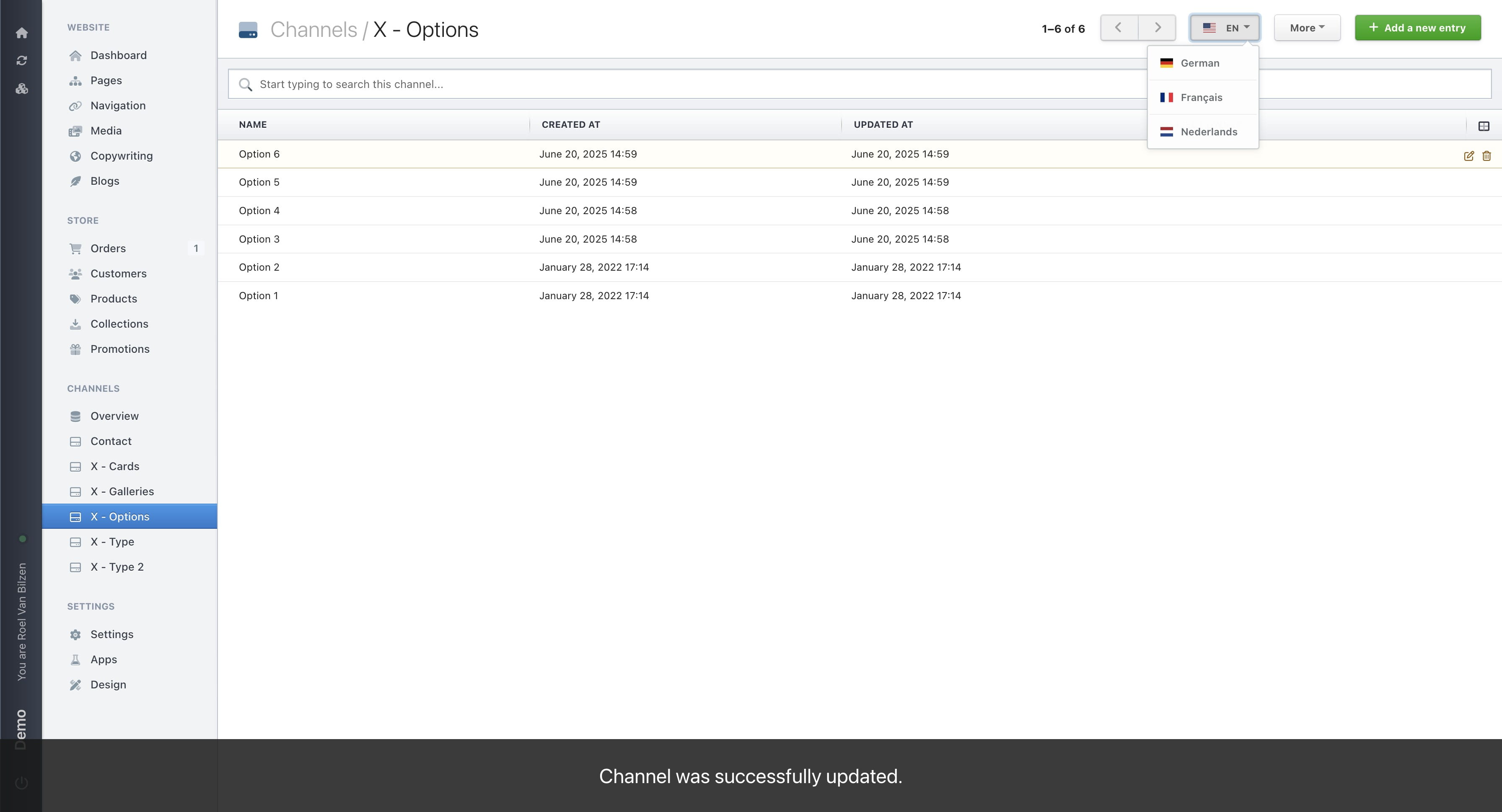Navigate back via the Channels breadcrumb
The image size is (1502, 812).
314,29
